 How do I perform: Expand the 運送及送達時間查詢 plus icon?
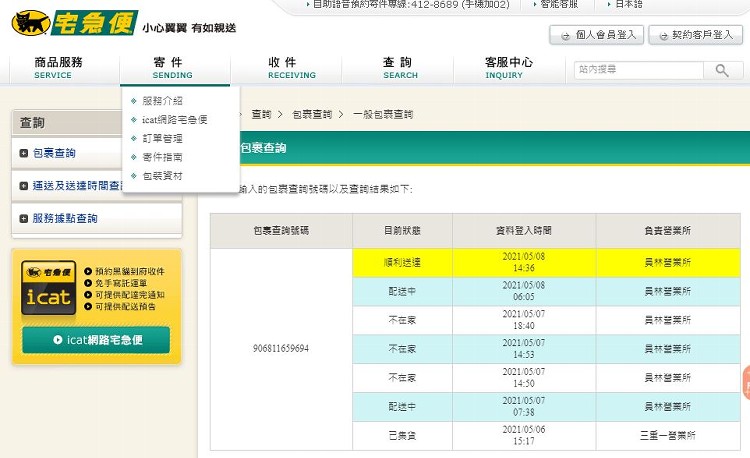pyautogui.click(x=23, y=186)
